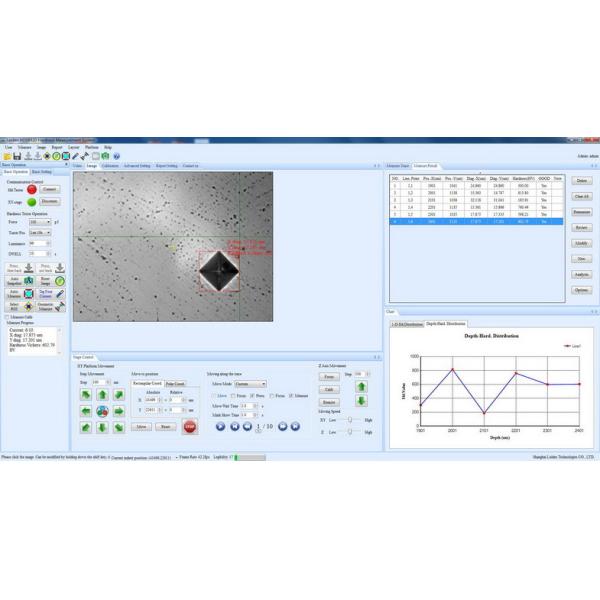Click the green camera snapshot toolbar icon

(105, 156)
